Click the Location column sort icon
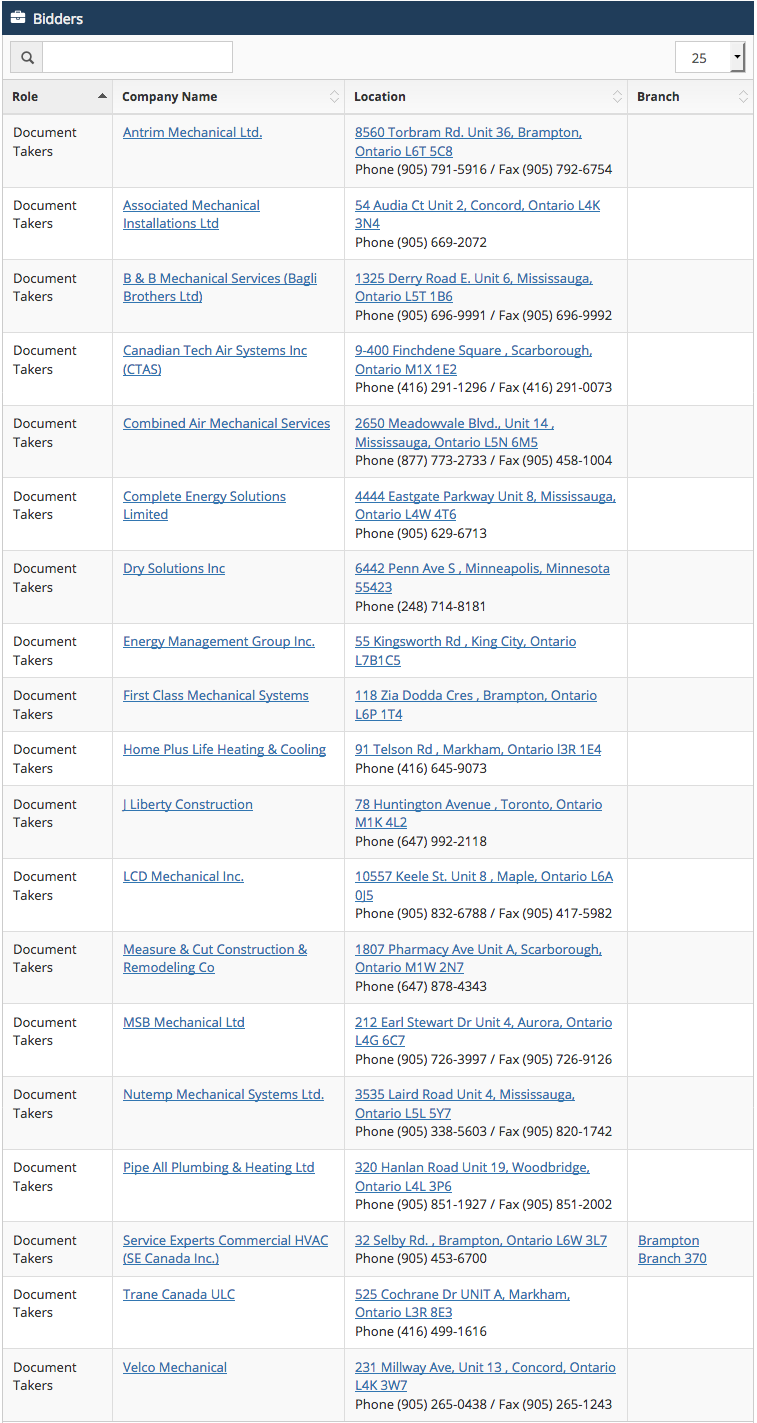This screenshot has height=1423, width=757. coord(617,97)
